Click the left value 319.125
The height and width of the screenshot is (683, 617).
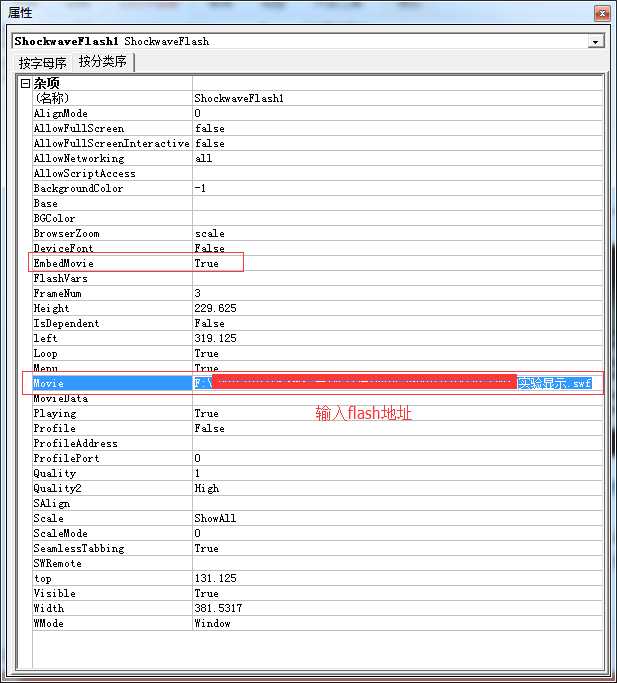pos(215,338)
